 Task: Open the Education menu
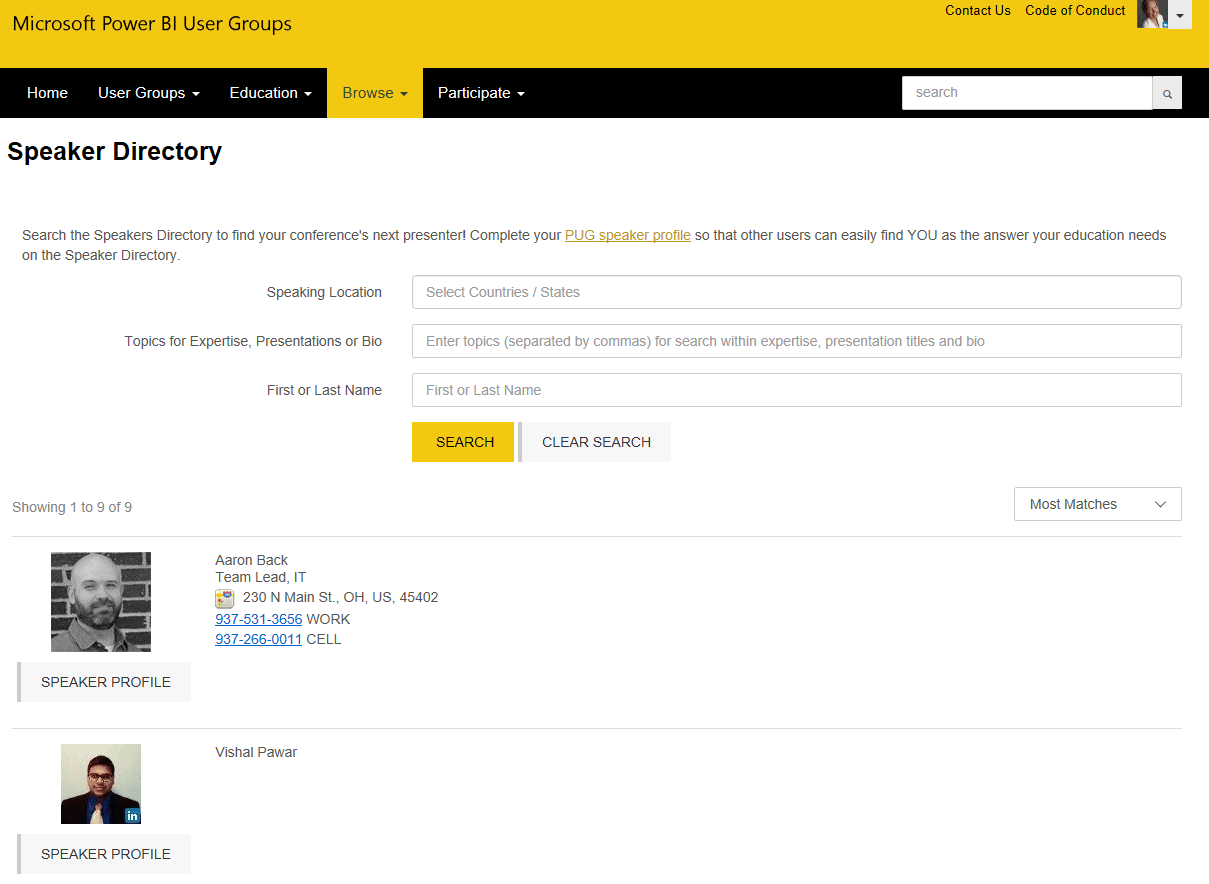click(270, 93)
